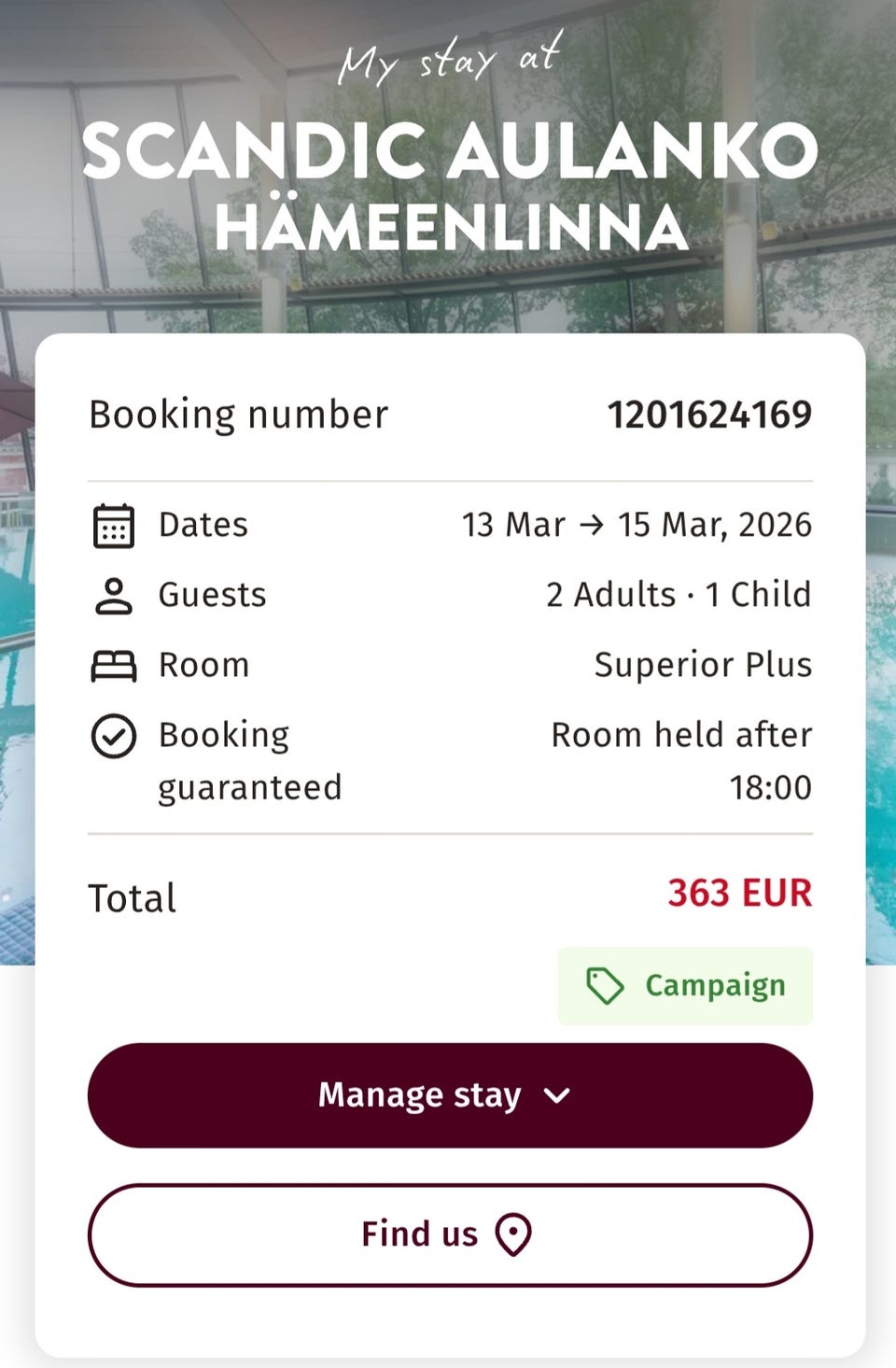Tap the Booking guaranteed label

249,760
